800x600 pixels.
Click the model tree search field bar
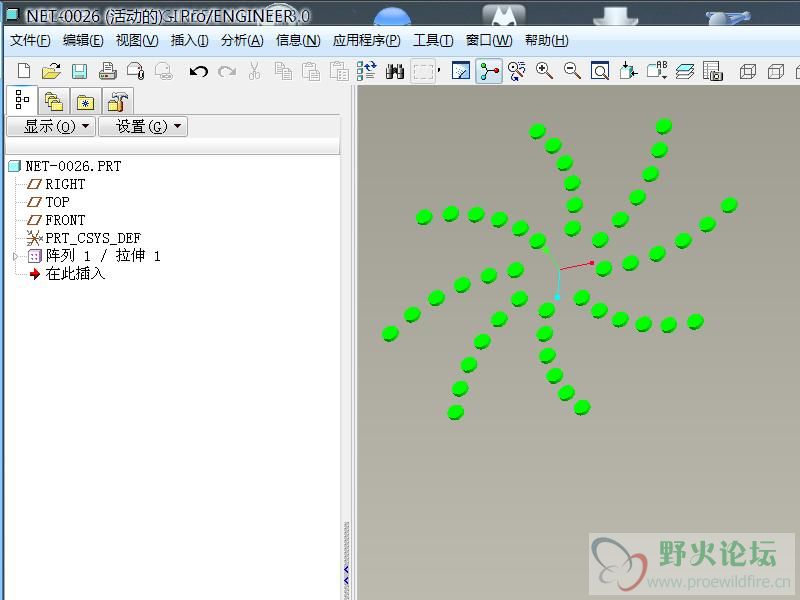click(172, 147)
